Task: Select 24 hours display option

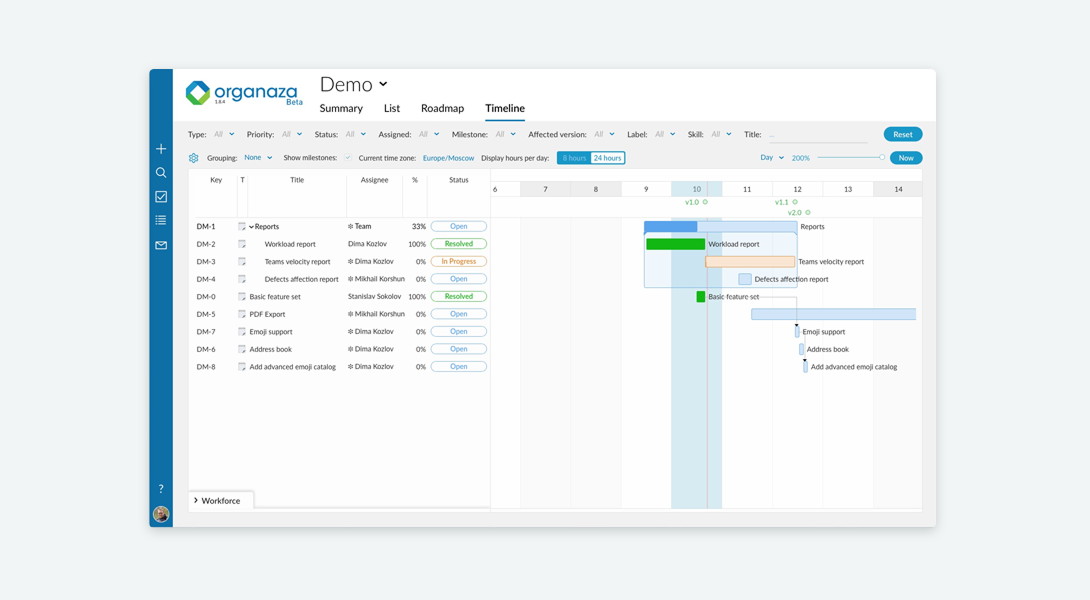Action: 608,158
